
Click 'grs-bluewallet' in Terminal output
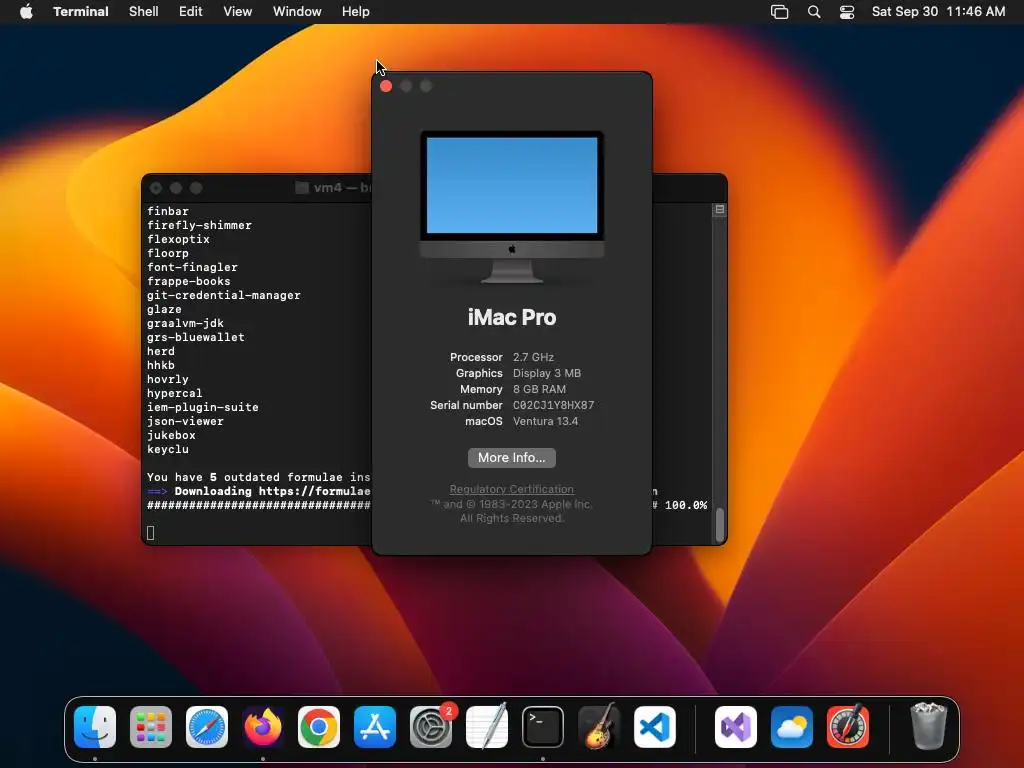click(x=196, y=338)
